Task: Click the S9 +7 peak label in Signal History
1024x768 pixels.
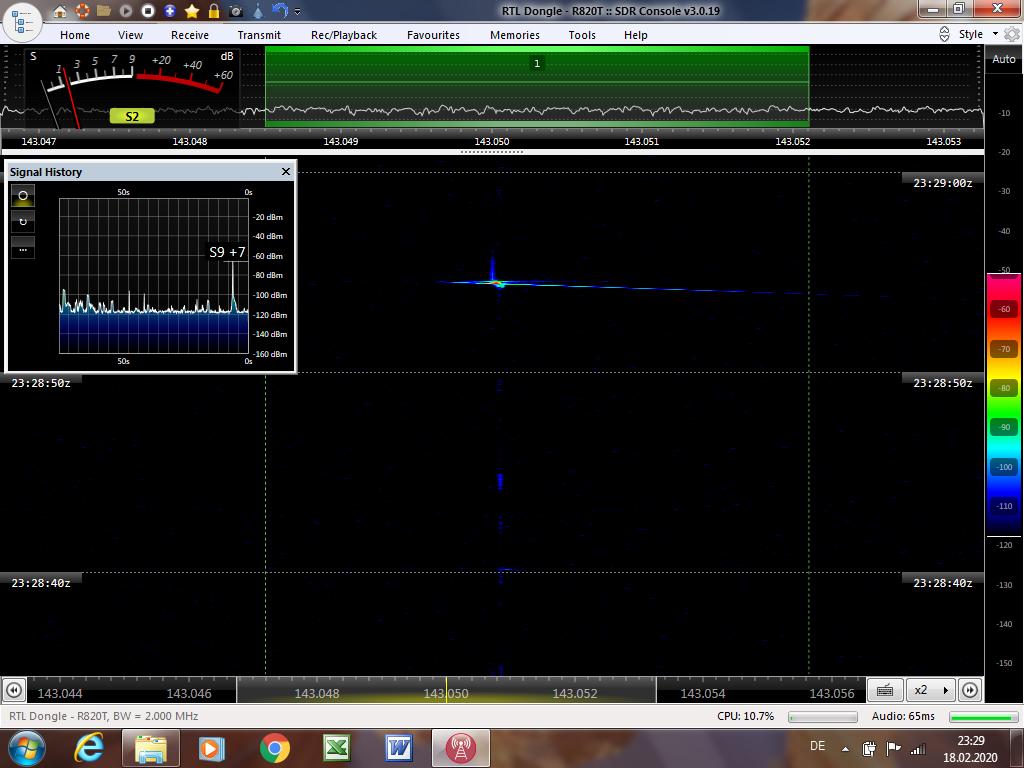Action: coord(227,252)
